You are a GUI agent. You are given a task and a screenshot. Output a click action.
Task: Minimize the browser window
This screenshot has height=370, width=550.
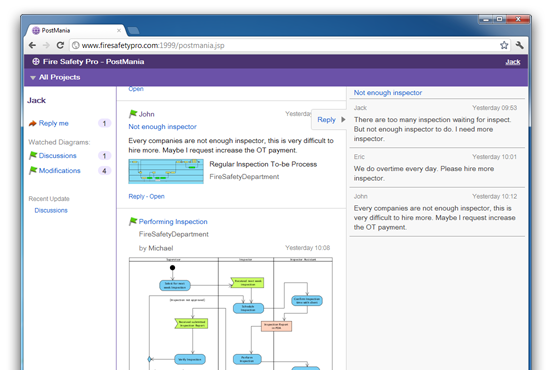[x=486, y=20]
